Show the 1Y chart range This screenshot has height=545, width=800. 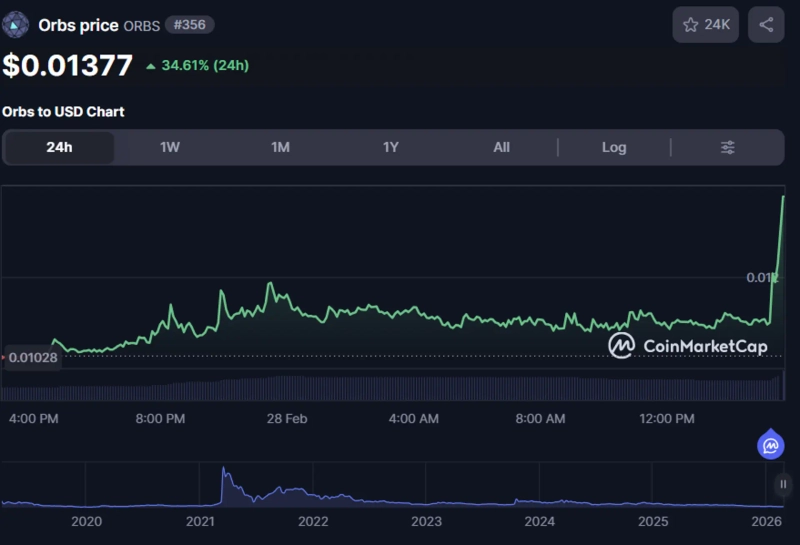[391, 148]
